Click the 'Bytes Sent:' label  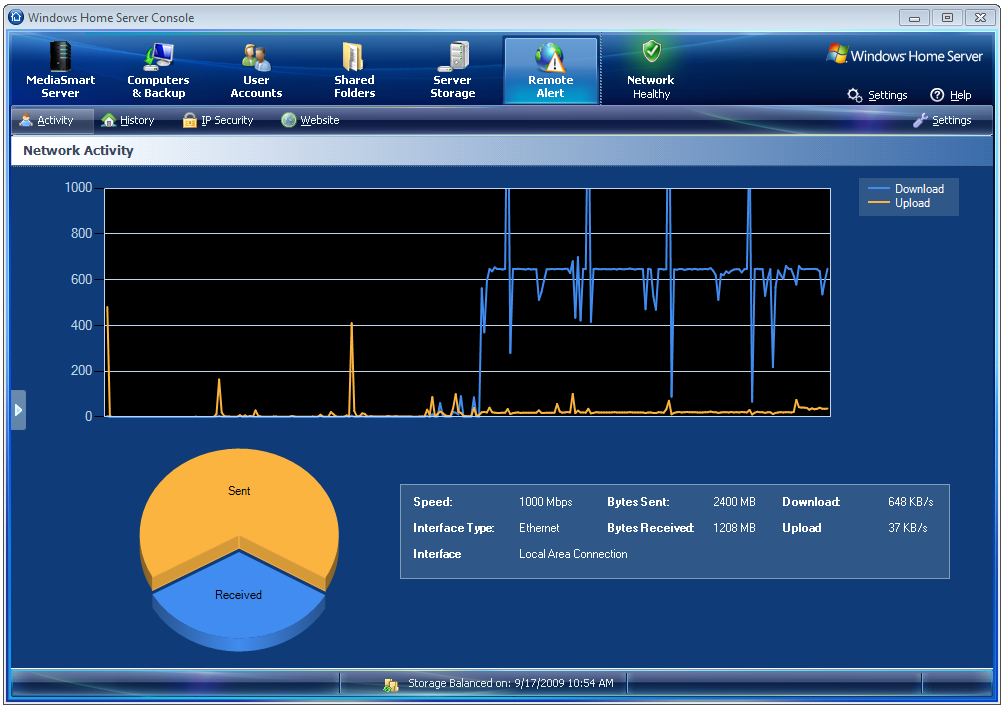point(638,502)
